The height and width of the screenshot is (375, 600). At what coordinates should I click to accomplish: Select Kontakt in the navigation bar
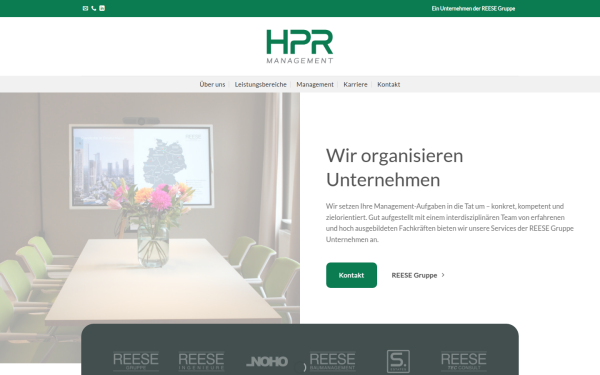389,84
